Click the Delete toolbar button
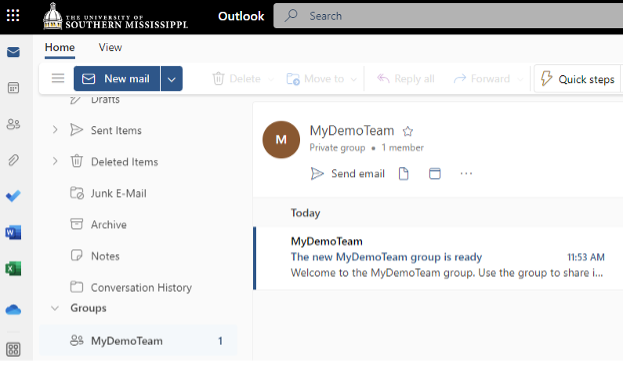This screenshot has width=624, height=368. tap(236, 78)
